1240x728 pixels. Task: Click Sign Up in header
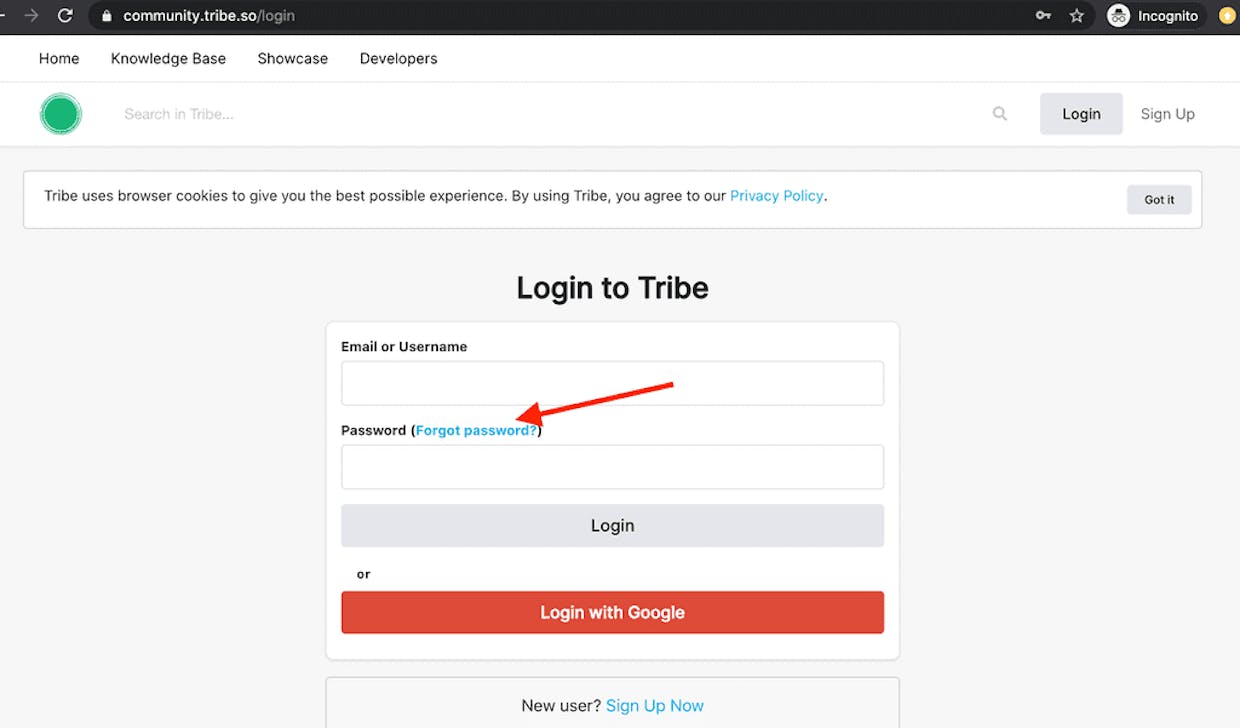pyautogui.click(x=1168, y=114)
